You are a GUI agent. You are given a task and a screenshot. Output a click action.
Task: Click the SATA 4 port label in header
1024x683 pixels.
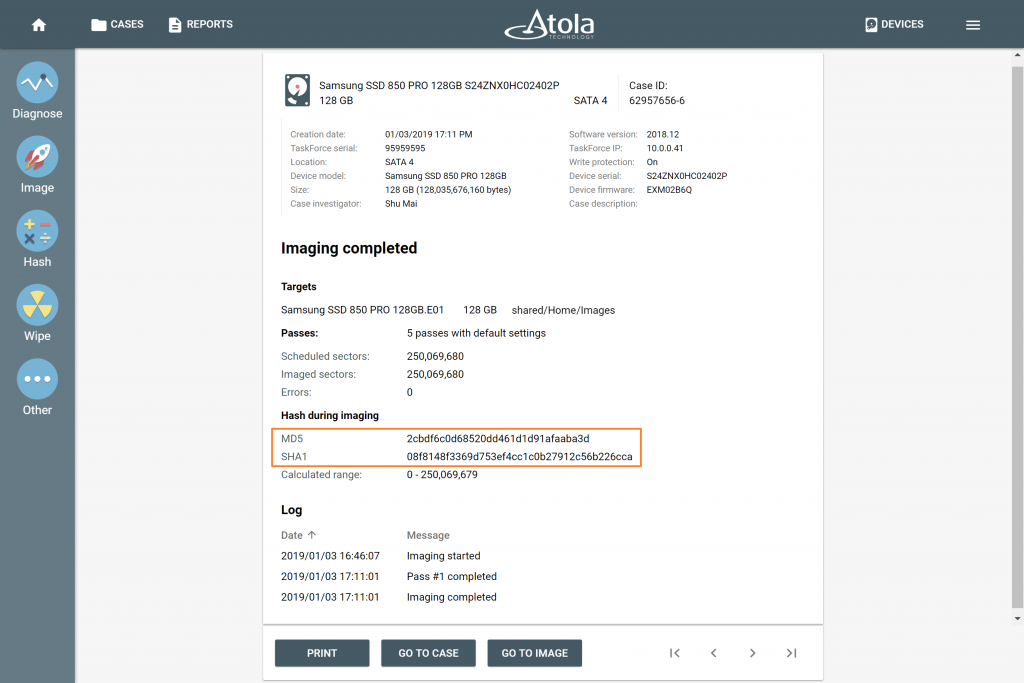[590, 101]
